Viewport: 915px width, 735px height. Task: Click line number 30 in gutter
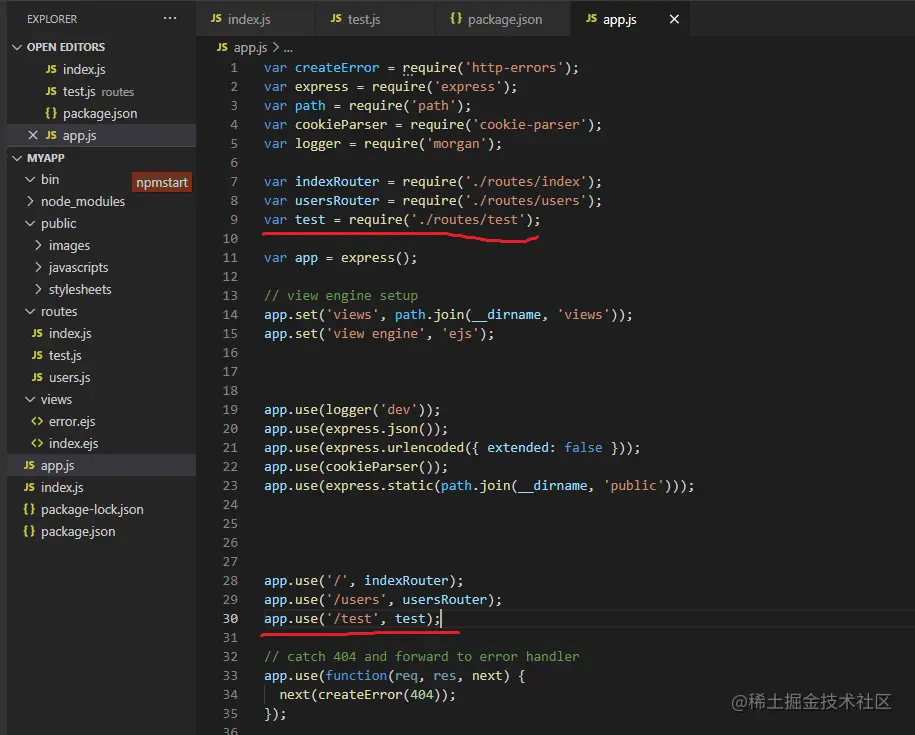230,618
